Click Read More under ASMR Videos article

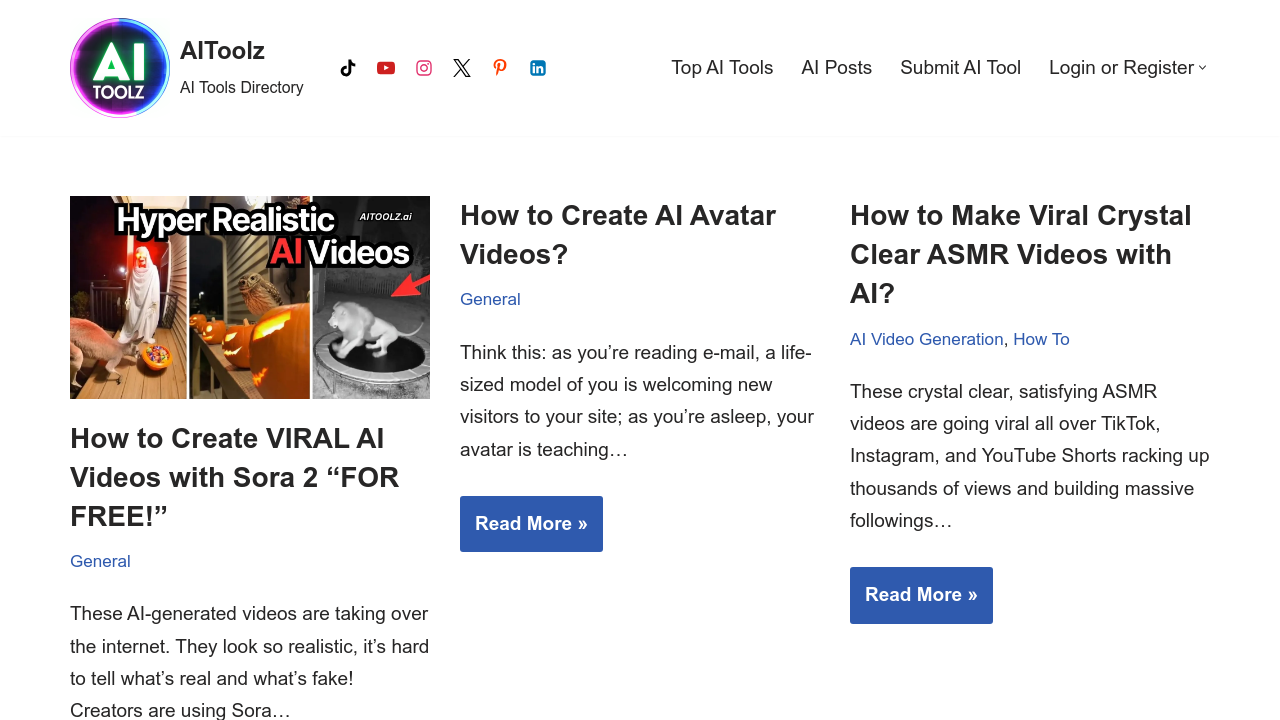921,595
